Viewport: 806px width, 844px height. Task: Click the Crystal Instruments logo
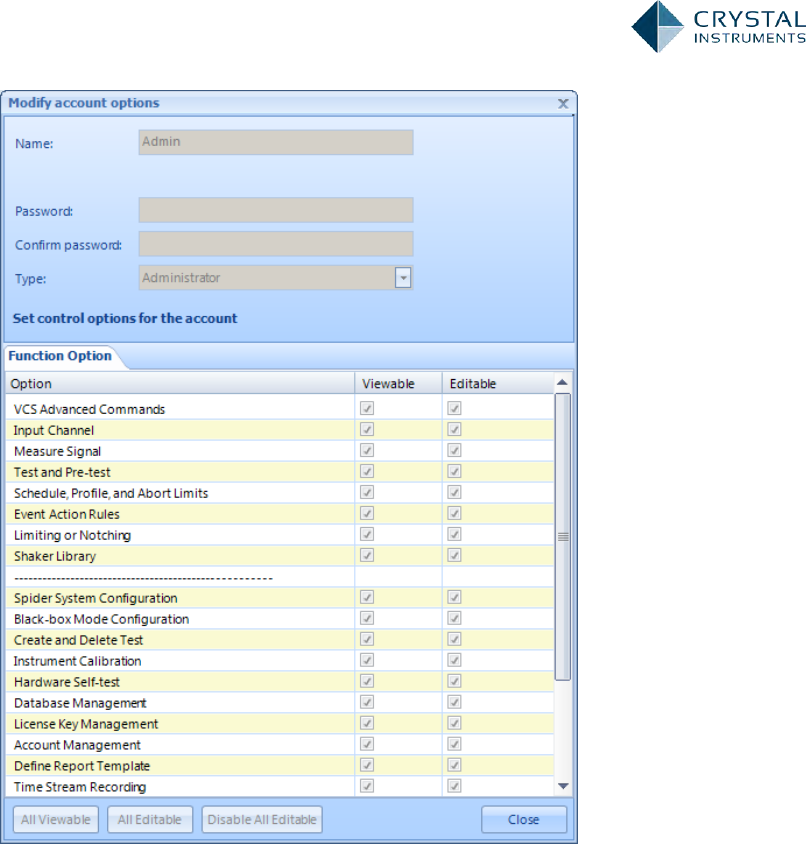coord(718,26)
